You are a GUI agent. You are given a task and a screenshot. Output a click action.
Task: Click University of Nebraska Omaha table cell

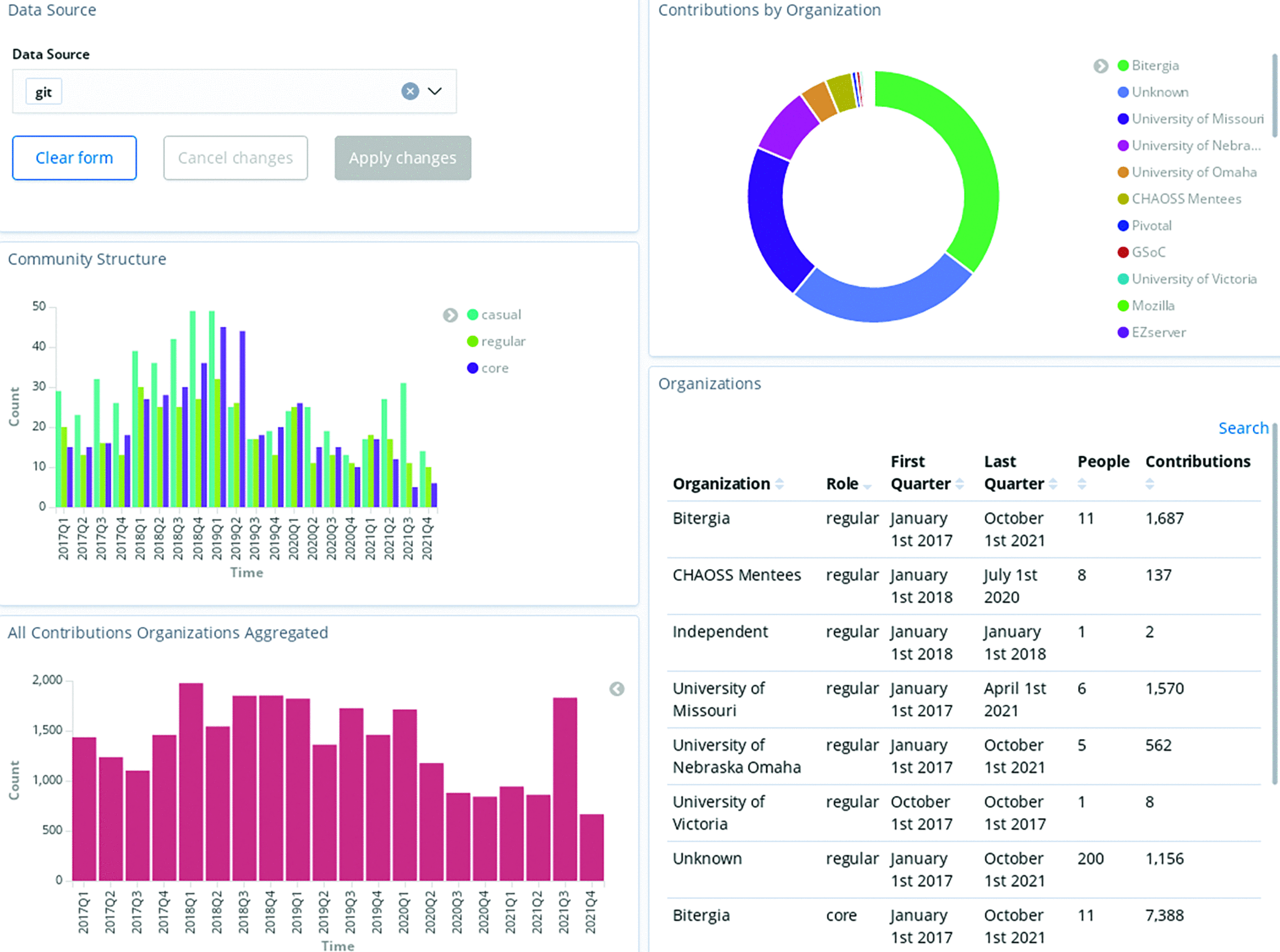(737, 756)
